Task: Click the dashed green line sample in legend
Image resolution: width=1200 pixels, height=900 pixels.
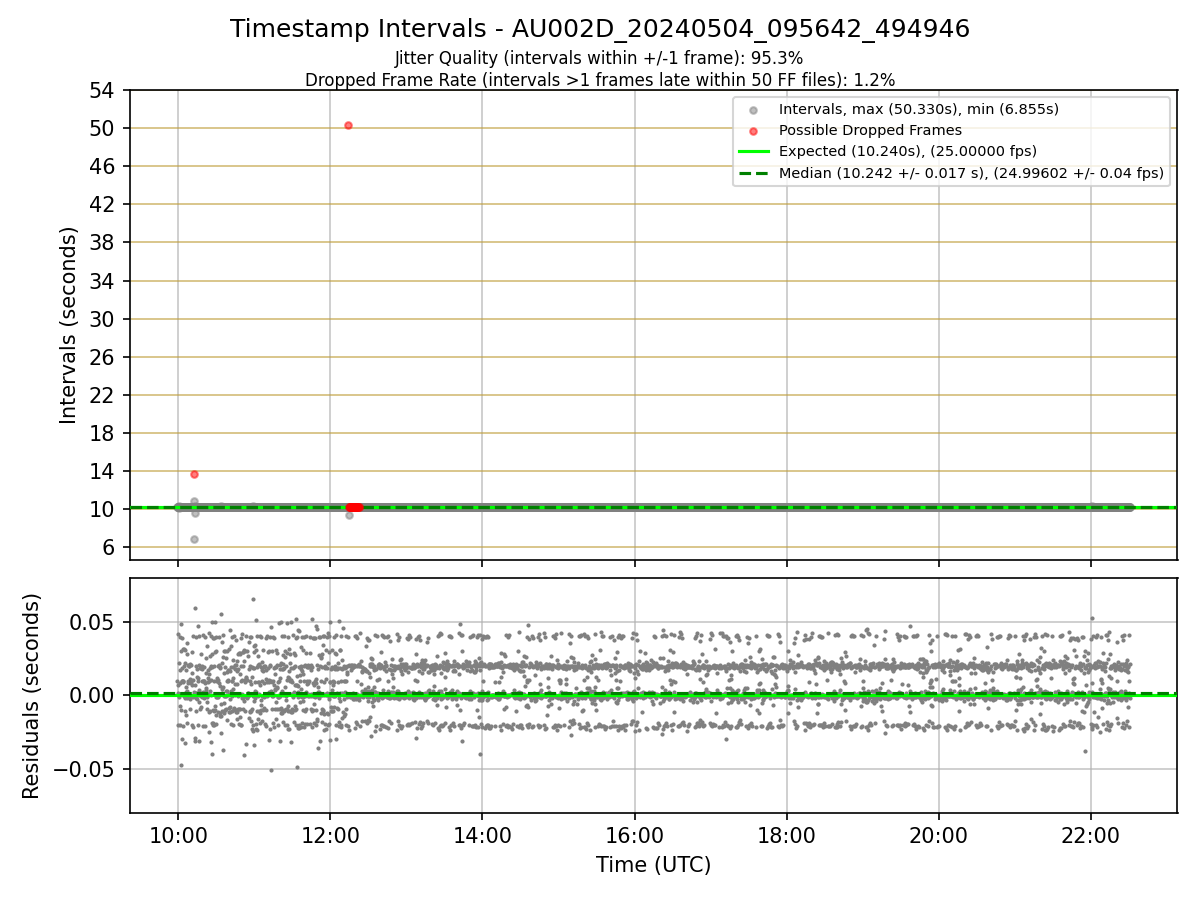Action: click(x=753, y=173)
